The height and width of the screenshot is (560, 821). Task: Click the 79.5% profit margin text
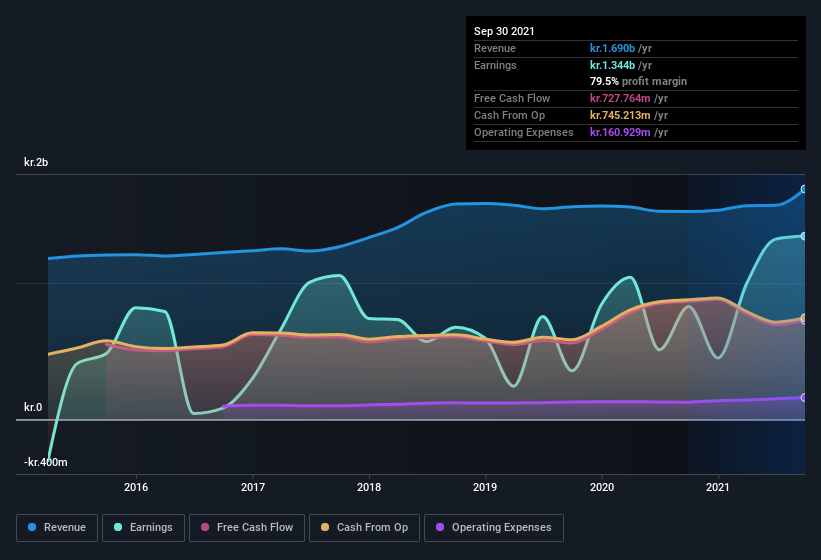coord(638,81)
